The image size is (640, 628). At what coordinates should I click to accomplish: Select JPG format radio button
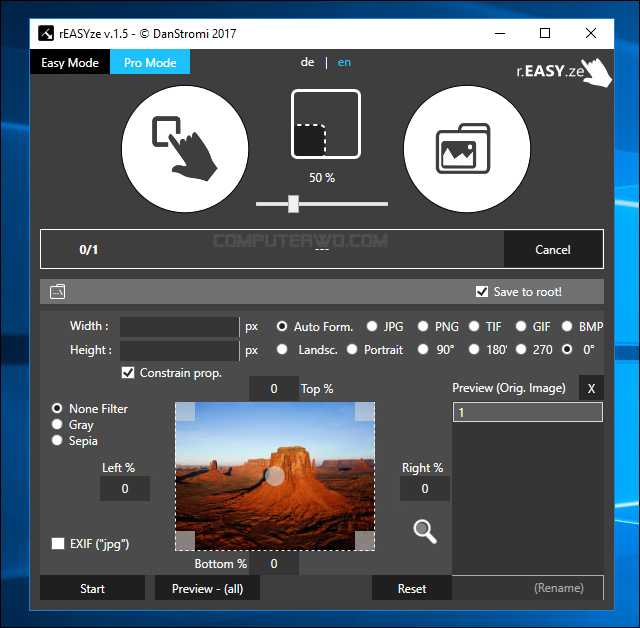(372, 326)
